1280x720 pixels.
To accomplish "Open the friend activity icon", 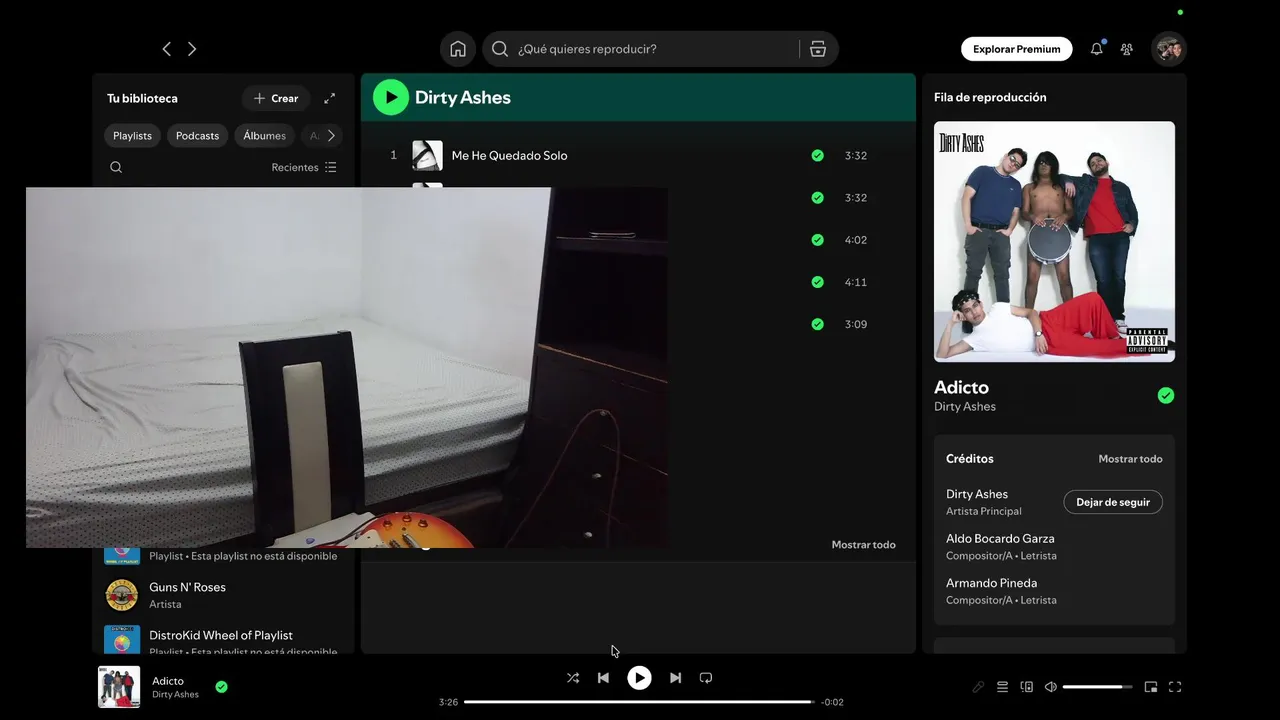I will point(1127,49).
